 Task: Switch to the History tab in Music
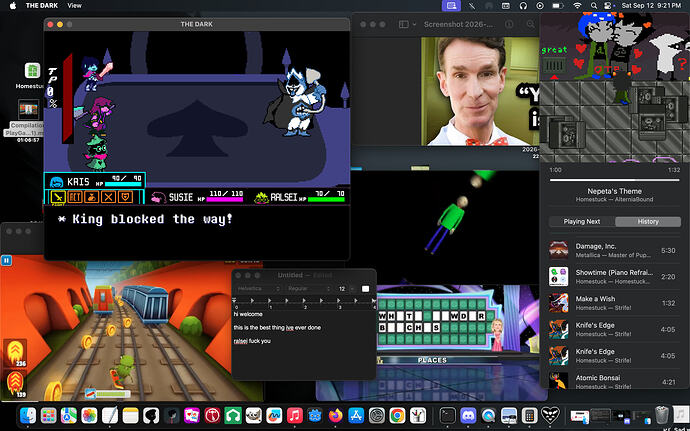coord(648,221)
